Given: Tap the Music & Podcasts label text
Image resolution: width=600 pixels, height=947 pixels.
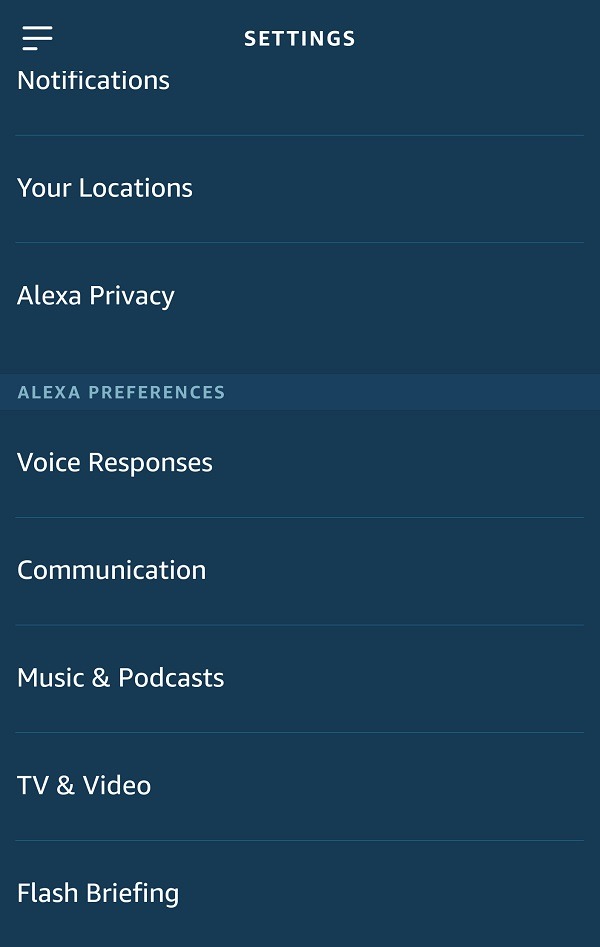Looking at the screenshot, I should click(120, 677).
